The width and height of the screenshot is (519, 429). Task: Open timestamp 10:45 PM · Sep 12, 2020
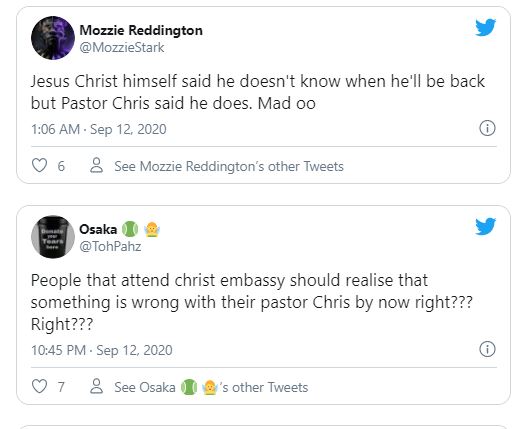pyautogui.click(x=102, y=350)
